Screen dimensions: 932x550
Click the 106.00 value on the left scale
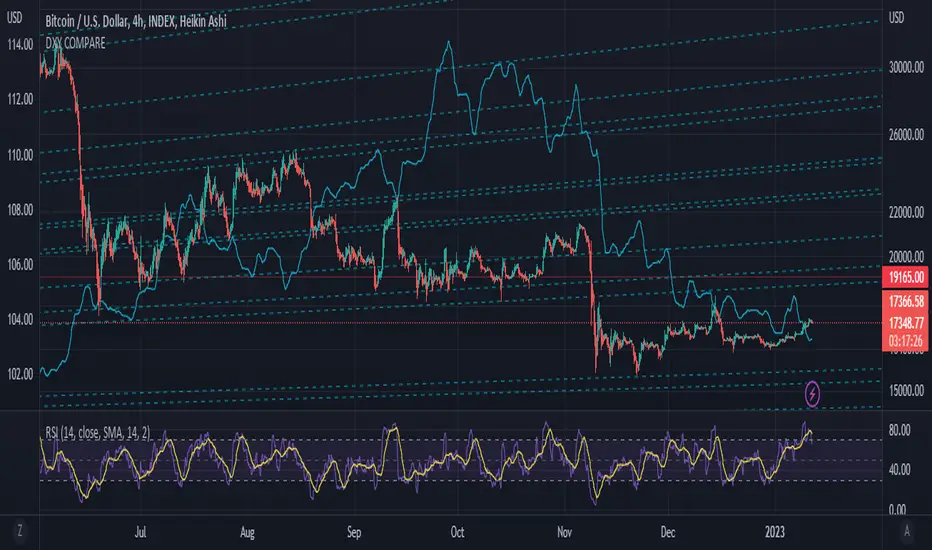coord(20,265)
